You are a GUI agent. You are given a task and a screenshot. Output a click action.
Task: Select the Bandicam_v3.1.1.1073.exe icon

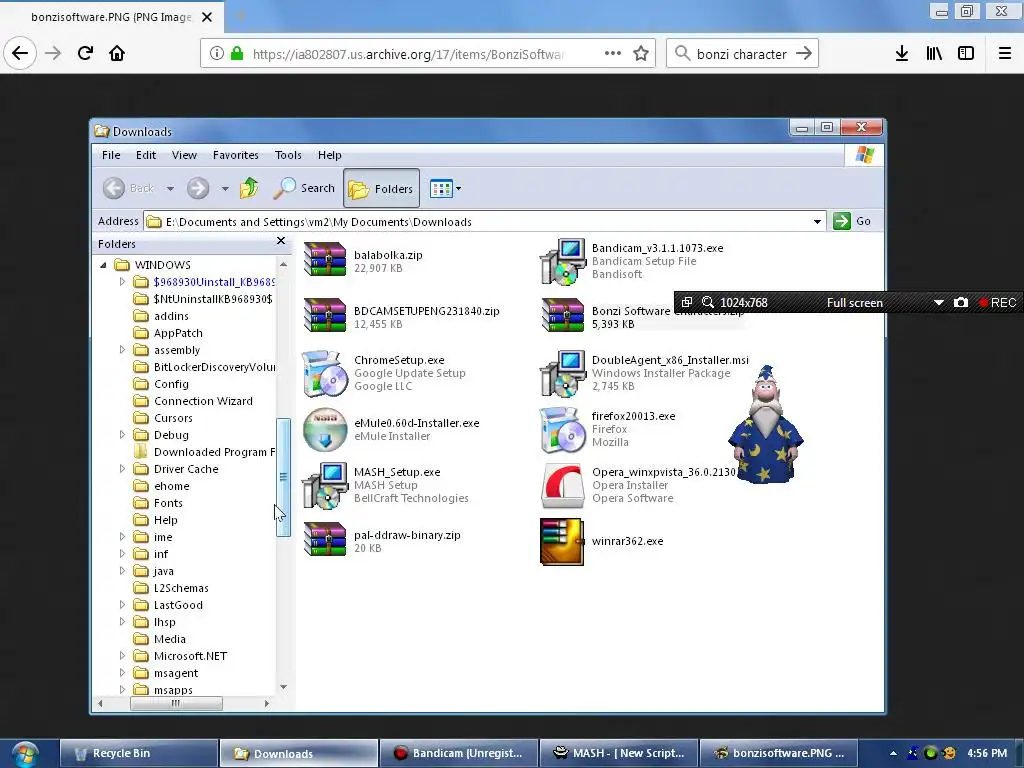click(x=562, y=261)
